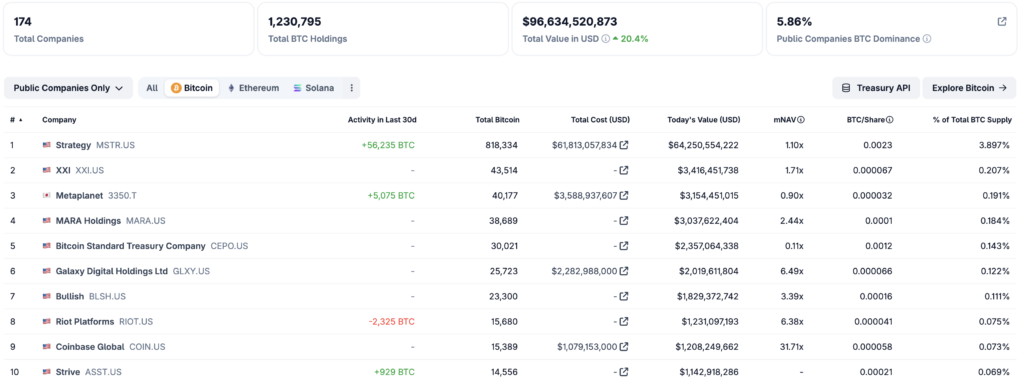Click the 174 Total Companies card

pos(129,29)
